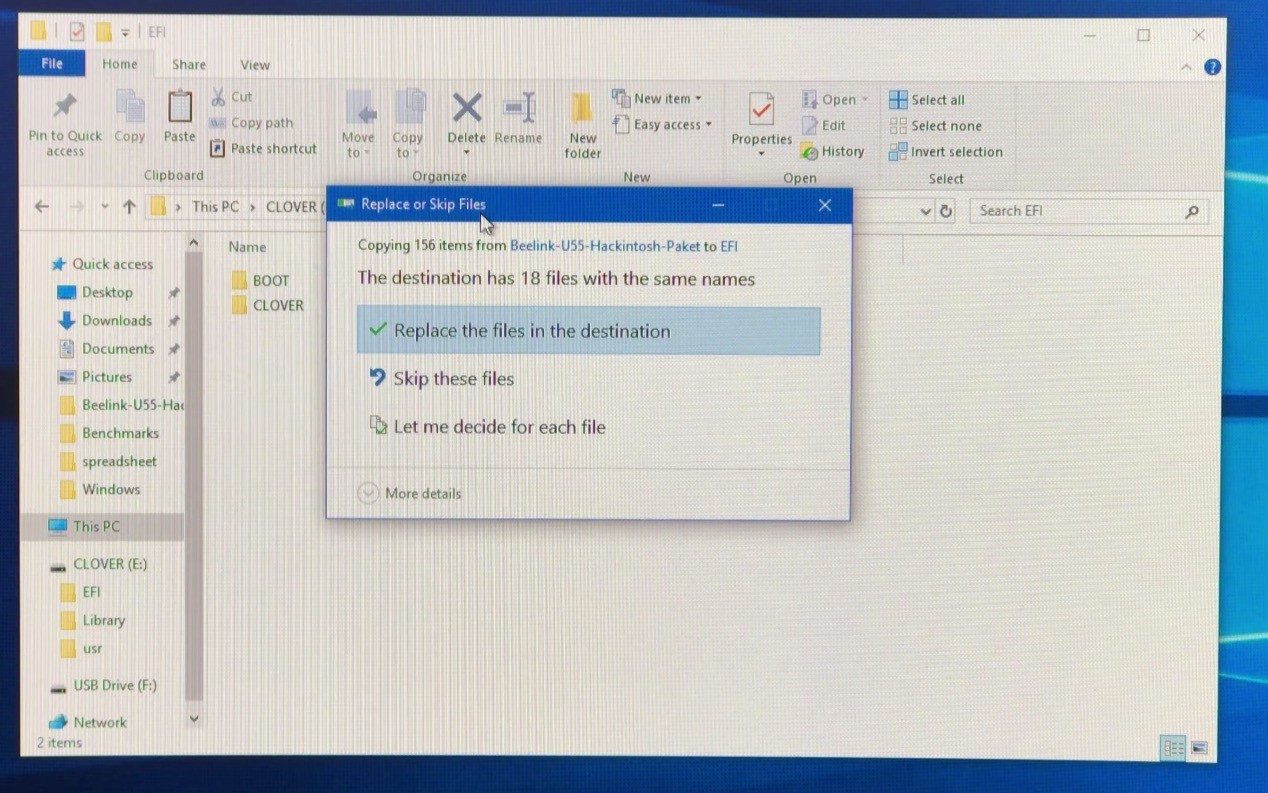Open the File tab
This screenshot has width=1268, height=793.
52,64
